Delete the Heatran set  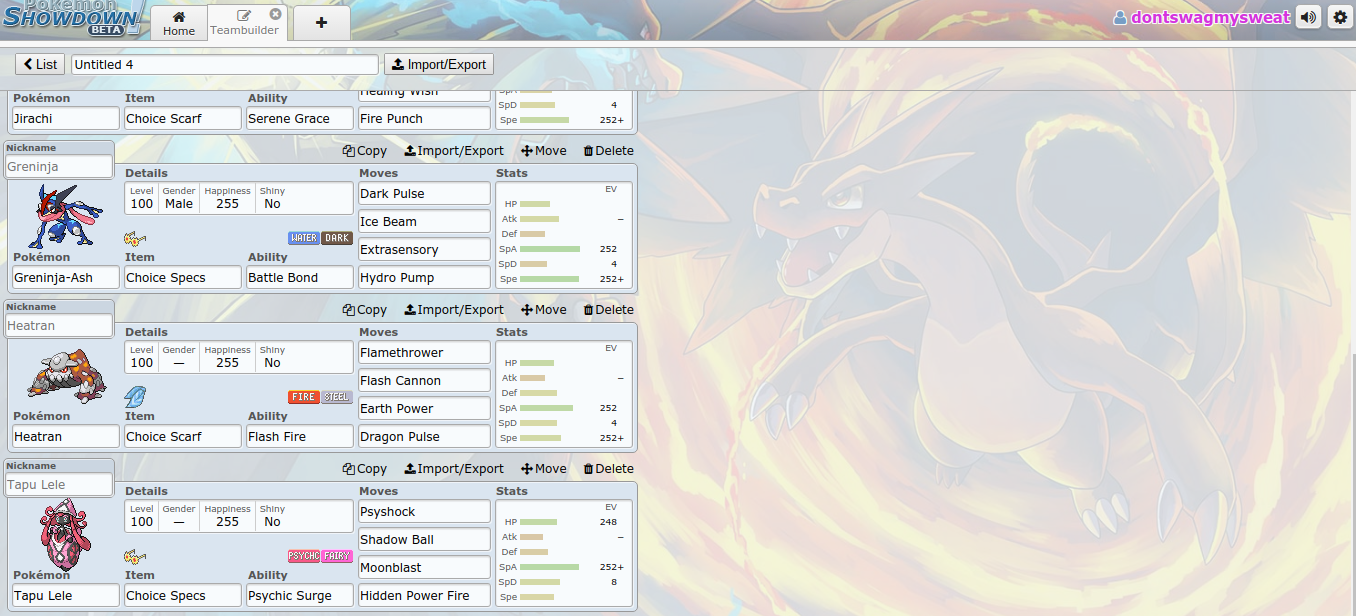[608, 310]
